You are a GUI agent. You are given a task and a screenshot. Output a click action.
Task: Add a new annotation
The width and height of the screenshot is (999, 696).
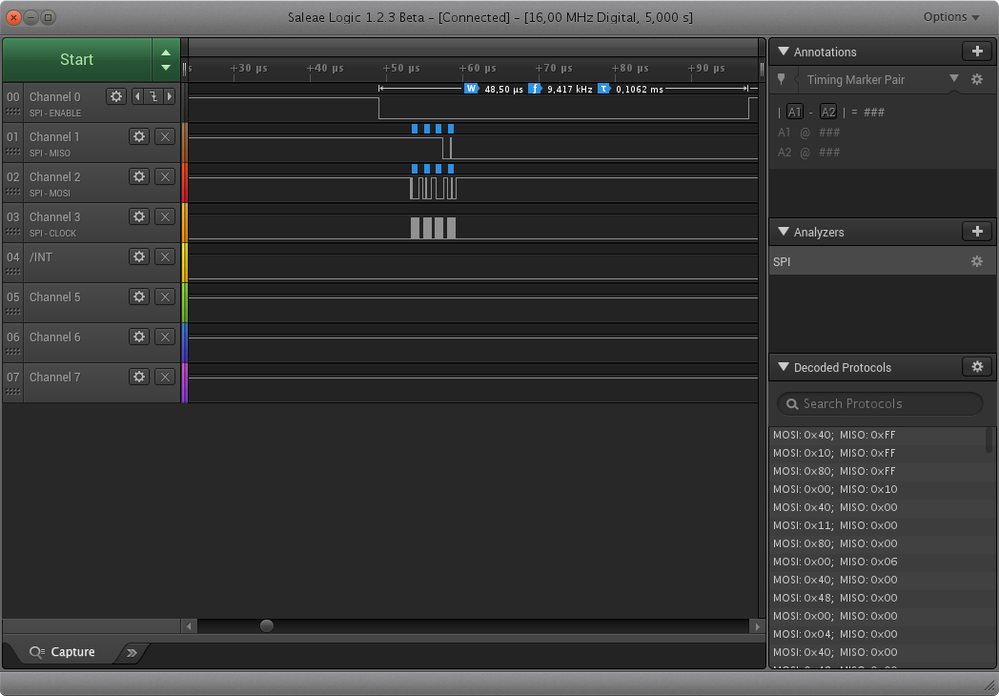[977, 52]
